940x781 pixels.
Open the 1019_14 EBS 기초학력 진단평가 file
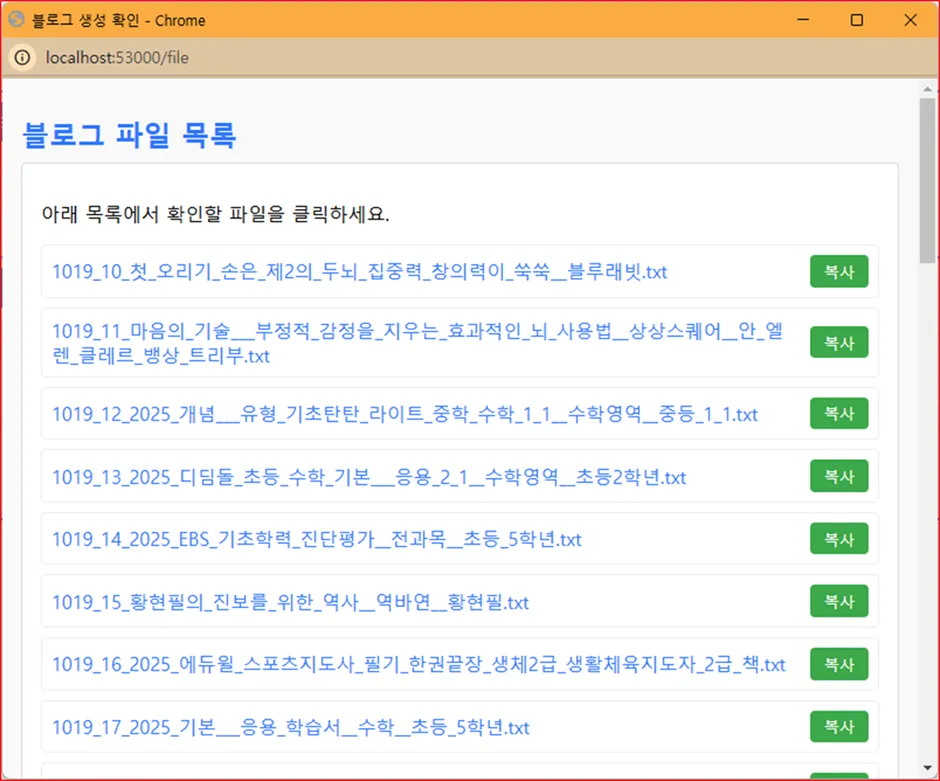(x=317, y=540)
